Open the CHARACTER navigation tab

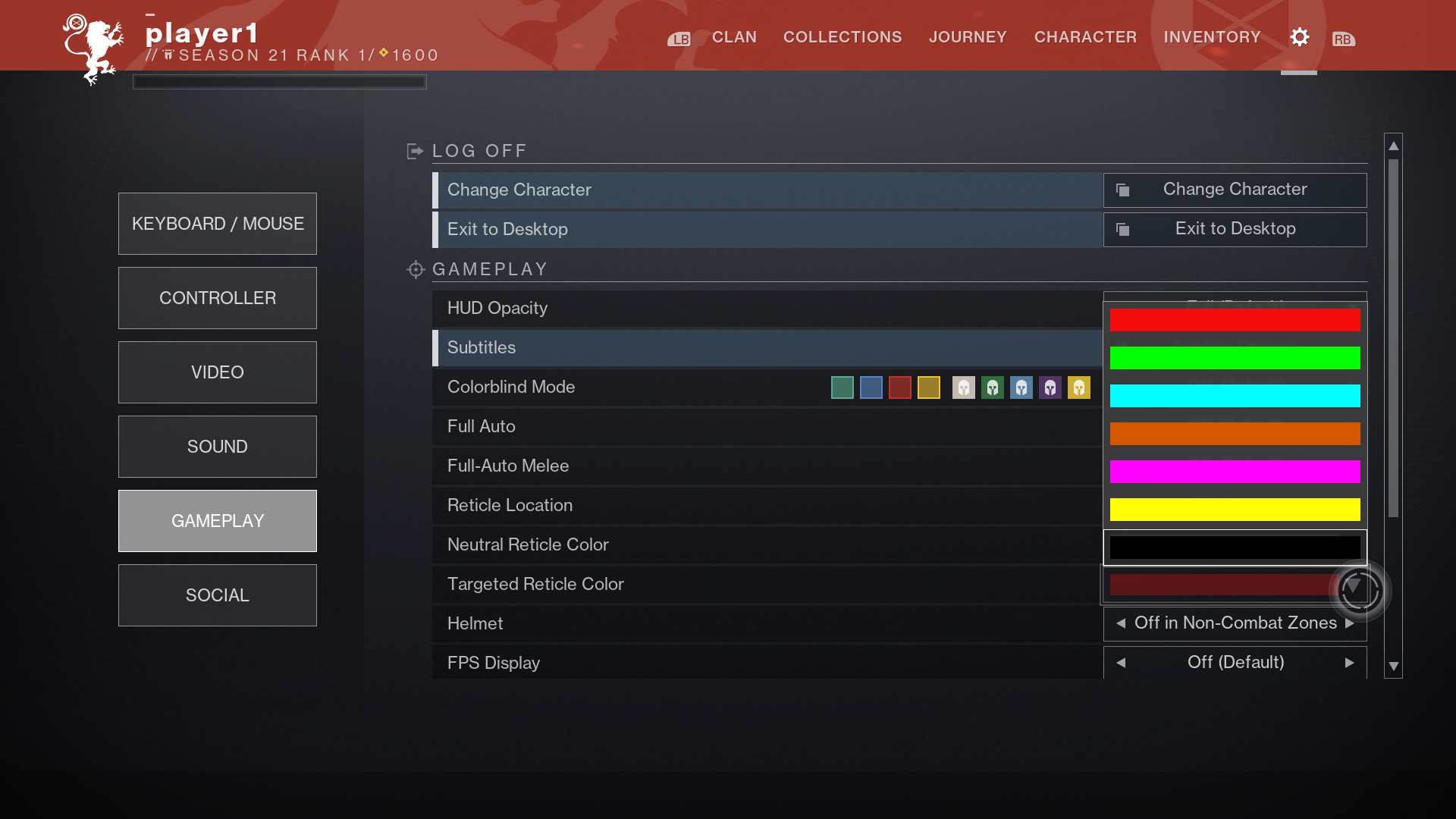click(1085, 38)
